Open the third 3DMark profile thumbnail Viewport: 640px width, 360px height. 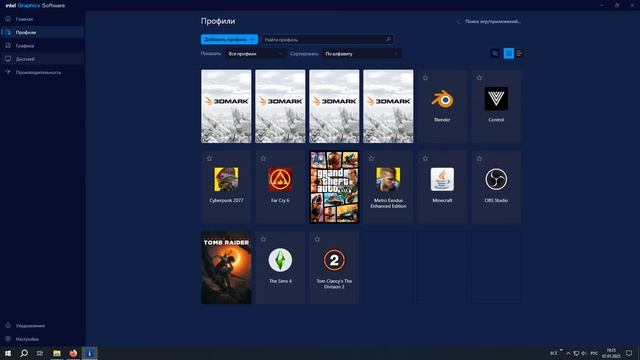click(334, 106)
